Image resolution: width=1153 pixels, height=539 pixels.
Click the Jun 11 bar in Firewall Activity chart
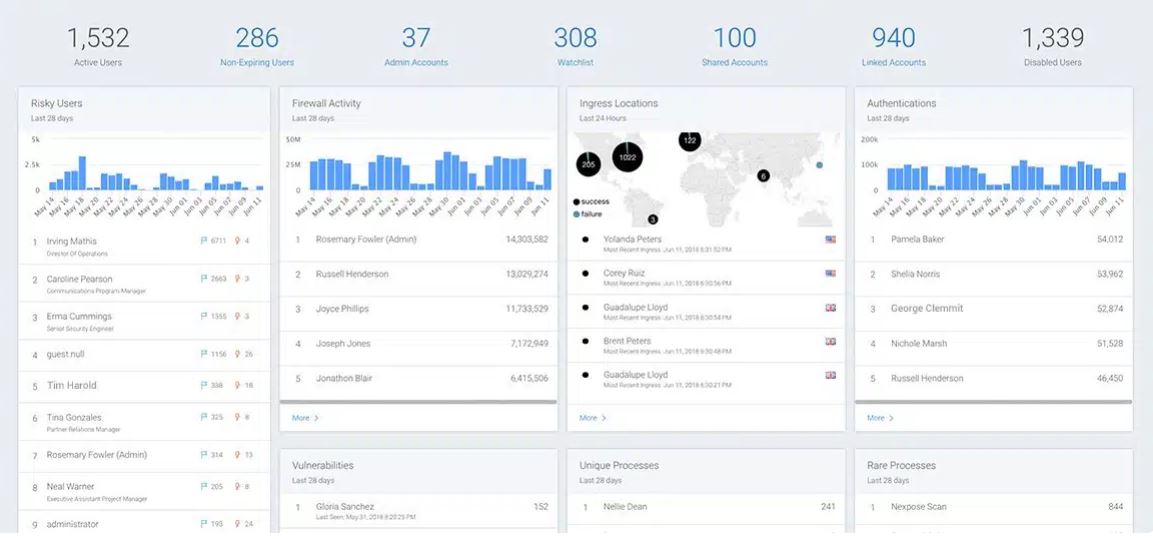pos(547,179)
